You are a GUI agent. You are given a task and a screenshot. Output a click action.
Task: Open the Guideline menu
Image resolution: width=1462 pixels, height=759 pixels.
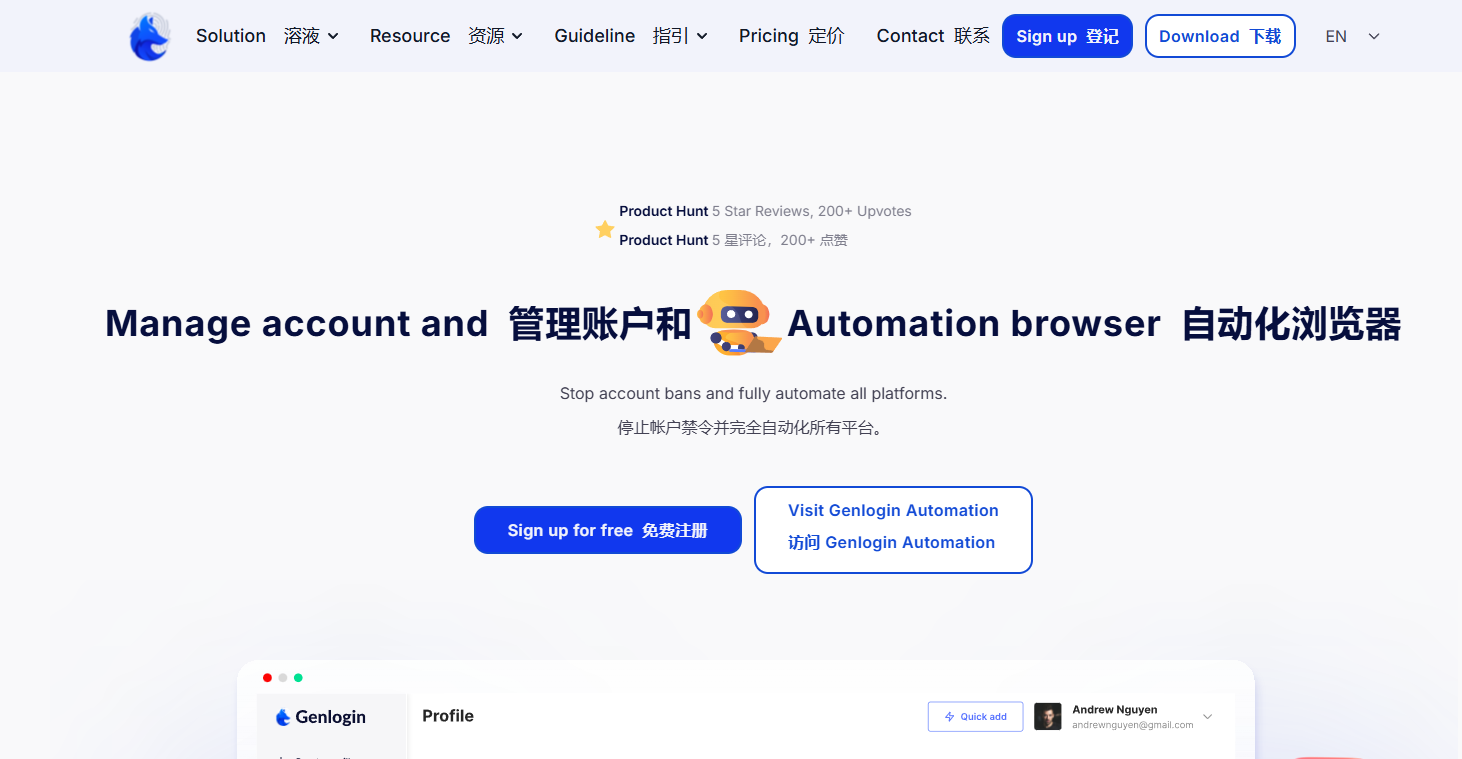[631, 36]
